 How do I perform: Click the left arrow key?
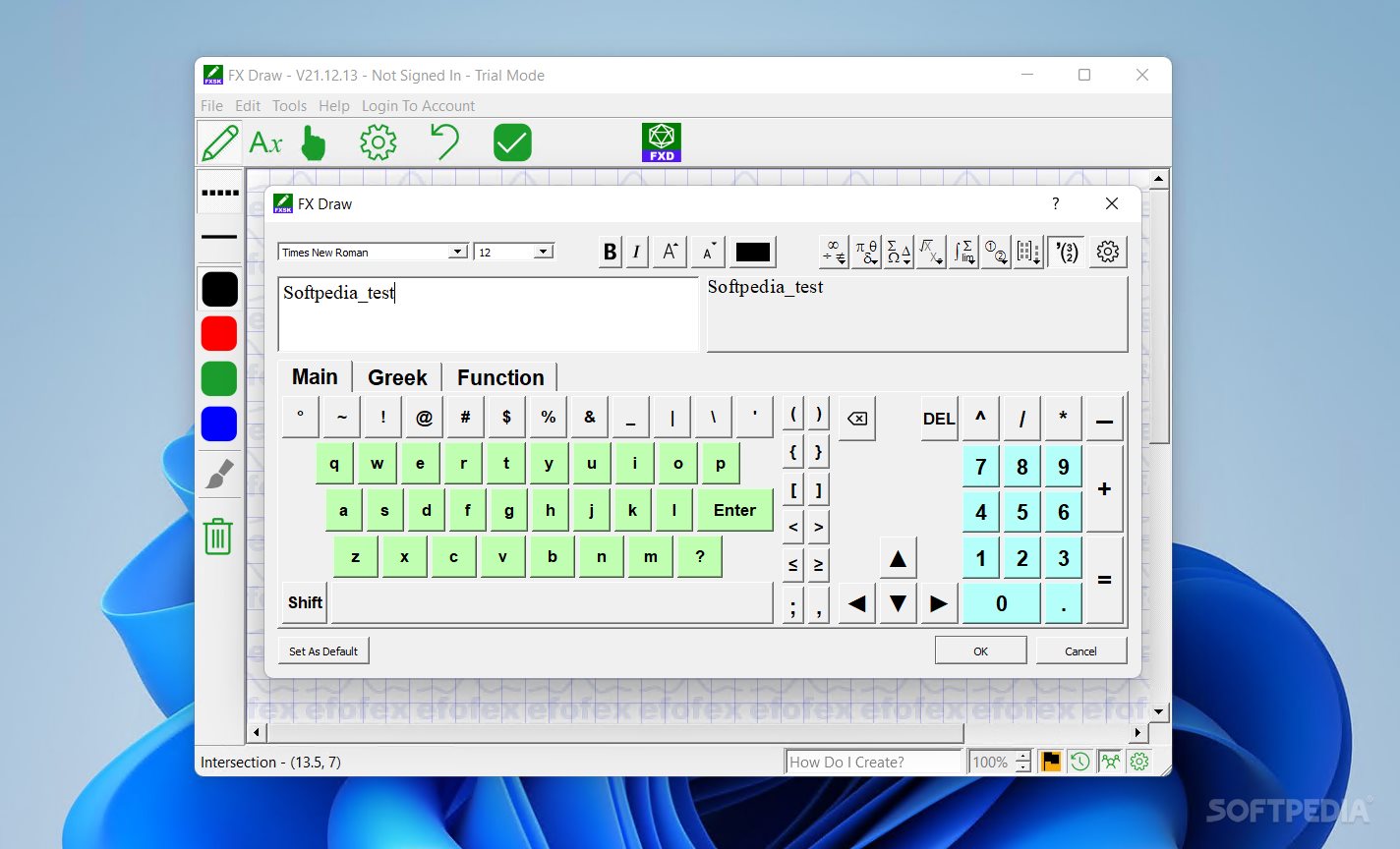tap(857, 603)
